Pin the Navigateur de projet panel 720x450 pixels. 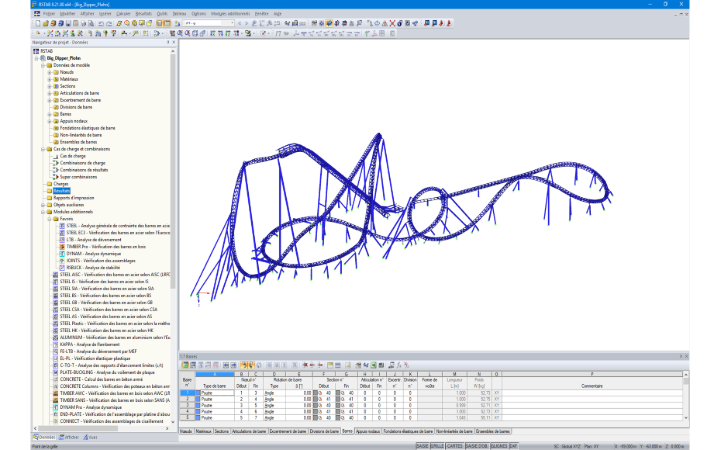click(x=168, y=42)
